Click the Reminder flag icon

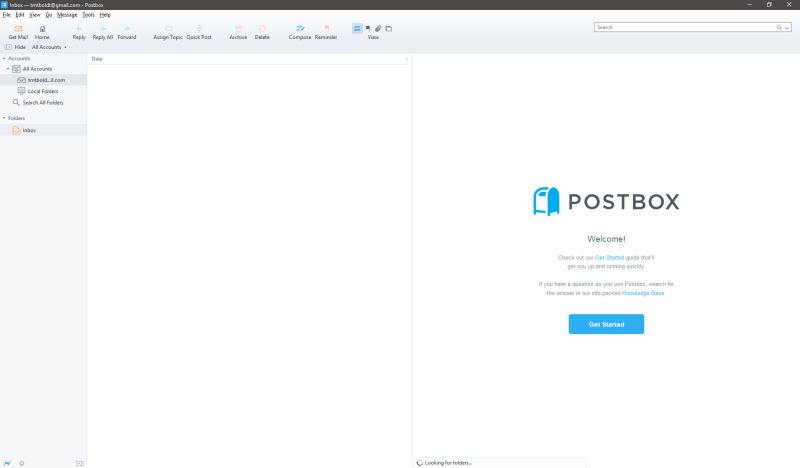326,29
